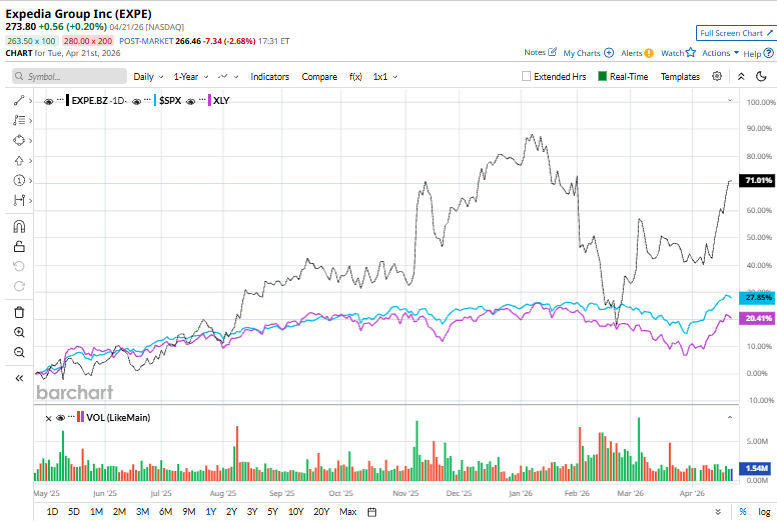Expand drawing-line tool submenu arrow

[30, 101]
